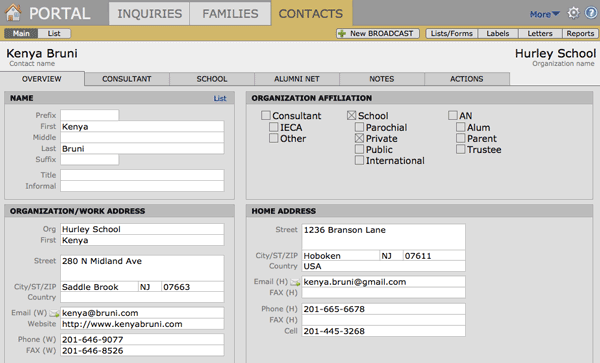The width and height of the screenshot is (600, 363).
Task: Select the OVERVIEW sub-tab
Action: 42,79
